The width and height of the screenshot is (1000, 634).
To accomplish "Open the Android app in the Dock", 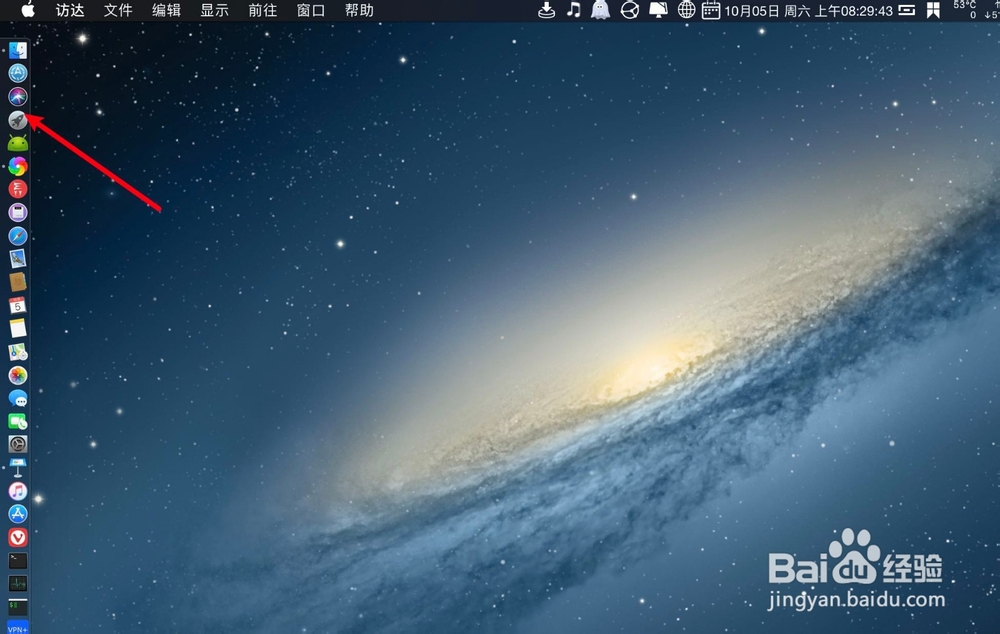I will tap(19, 142).
